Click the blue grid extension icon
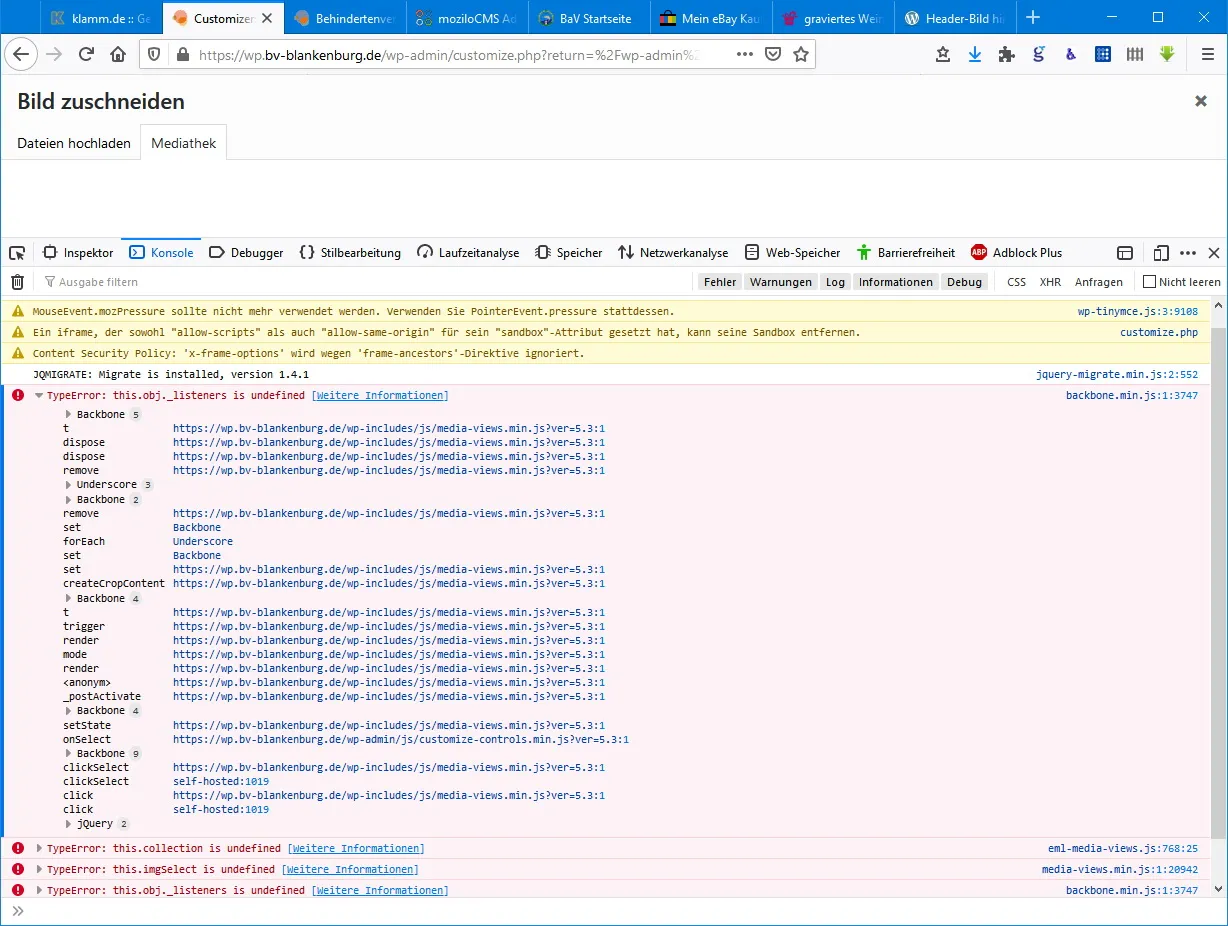The height and width of the screenshot is (926, 1228). click(1103, 55)
